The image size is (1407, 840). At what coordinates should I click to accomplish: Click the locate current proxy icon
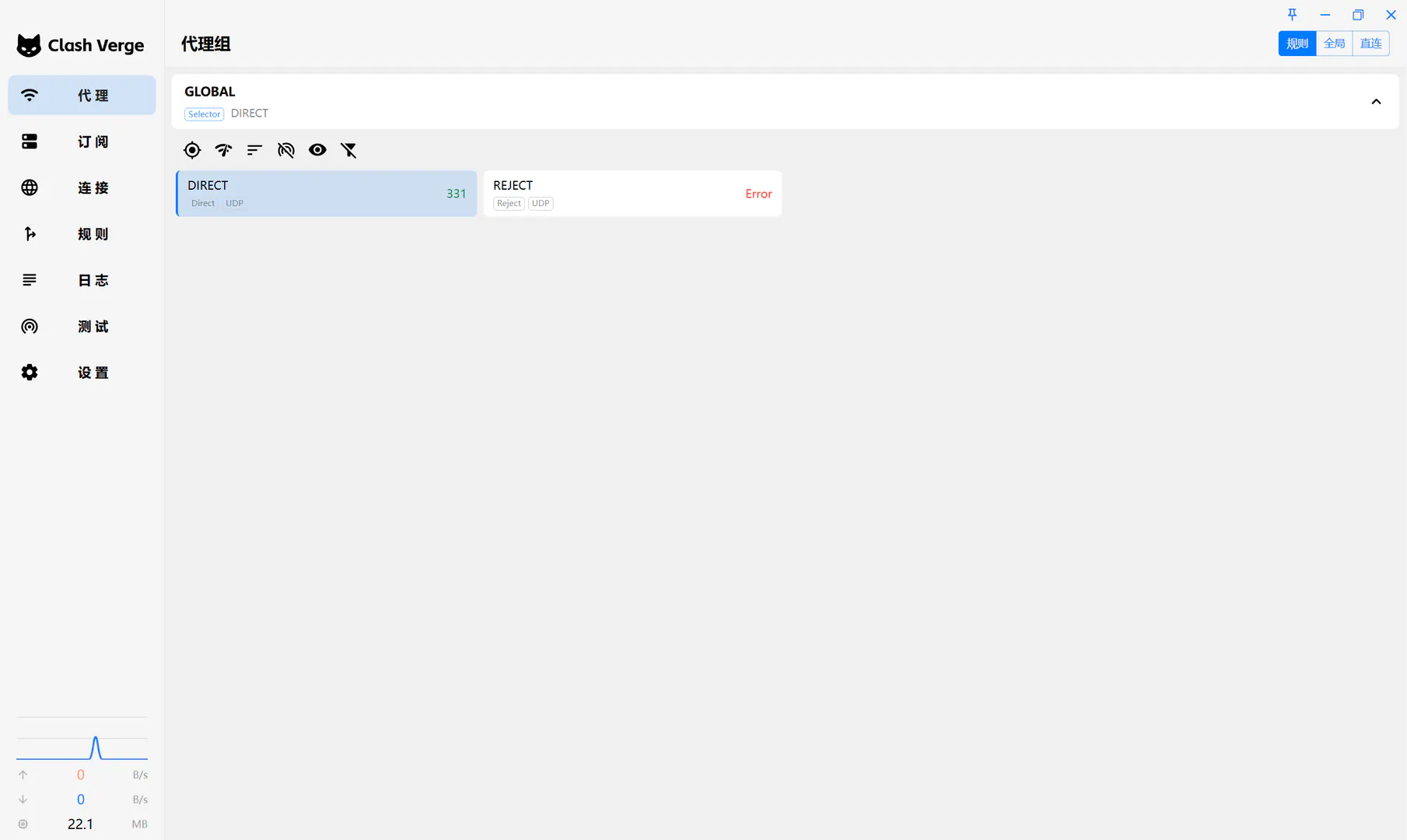192,150
